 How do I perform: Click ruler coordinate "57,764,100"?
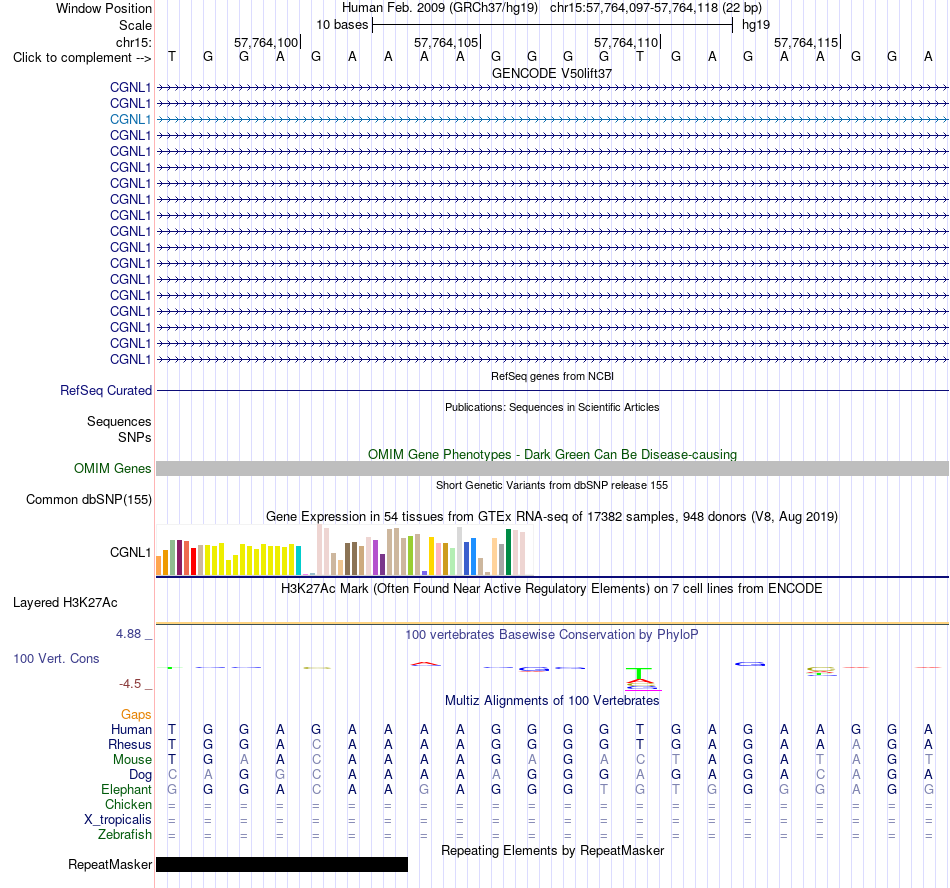coord(266,42)
